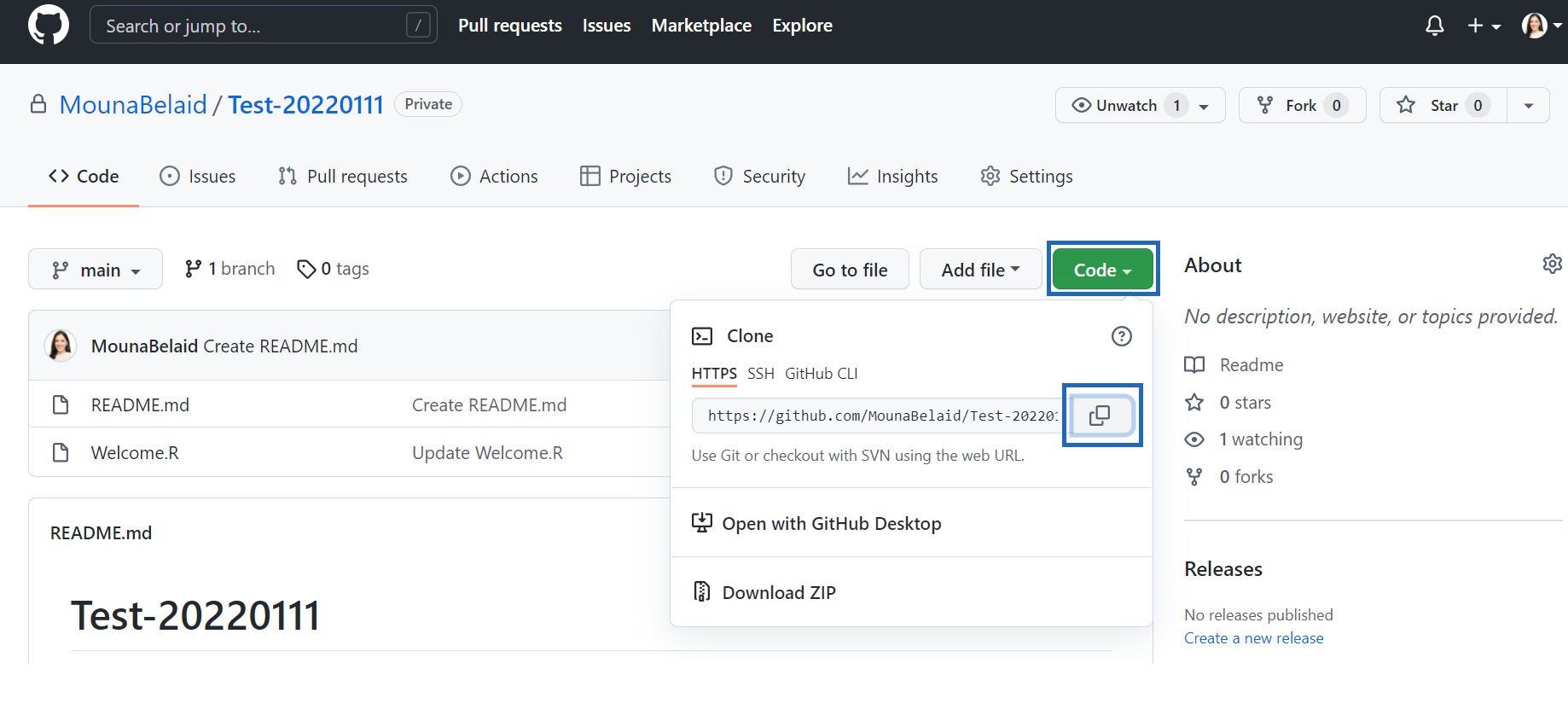Switch to the Code tab
The image size is (1568, 727).
(84, 177)
